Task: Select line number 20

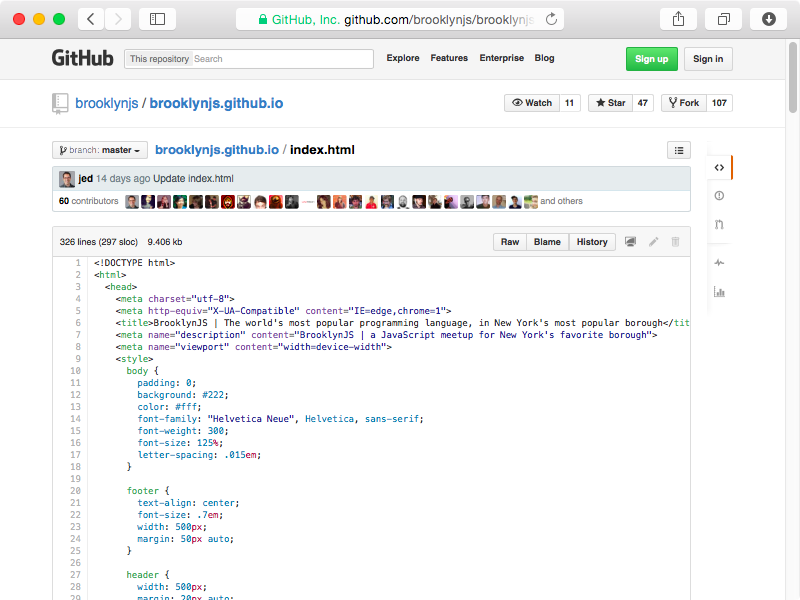Action: pos(76,491)
